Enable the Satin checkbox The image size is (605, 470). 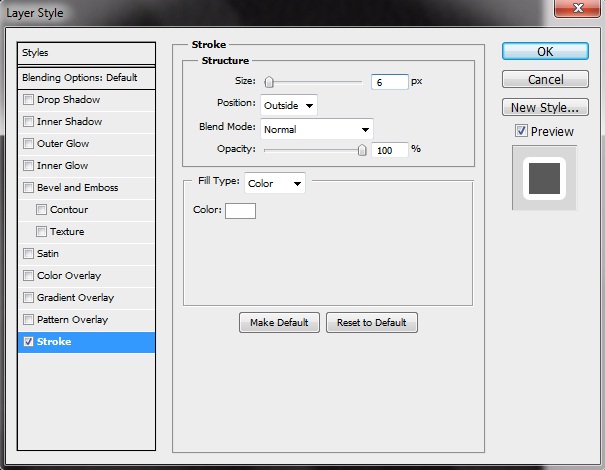point(28,254)
